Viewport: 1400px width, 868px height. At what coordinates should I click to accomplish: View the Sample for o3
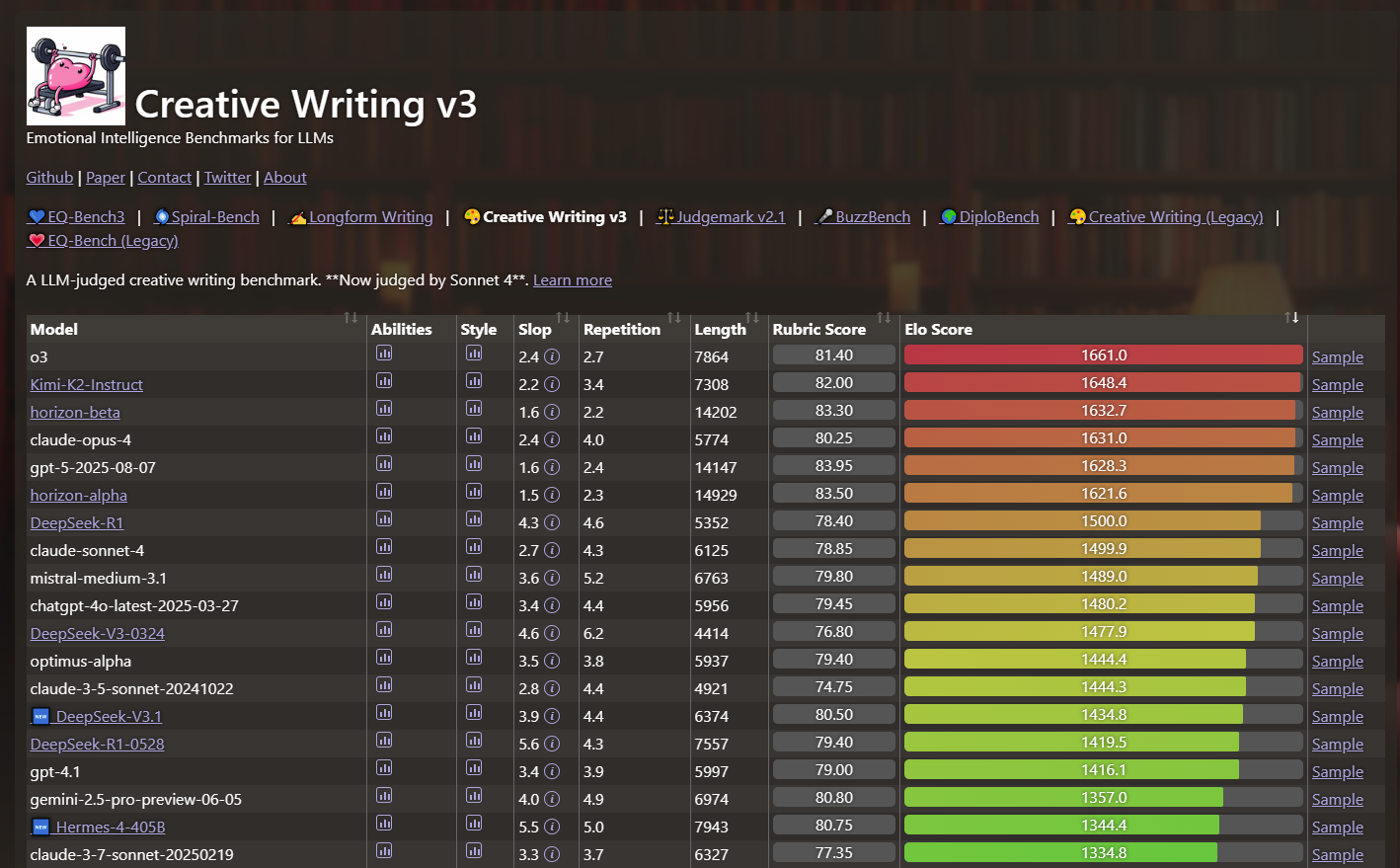(1338, 357)
